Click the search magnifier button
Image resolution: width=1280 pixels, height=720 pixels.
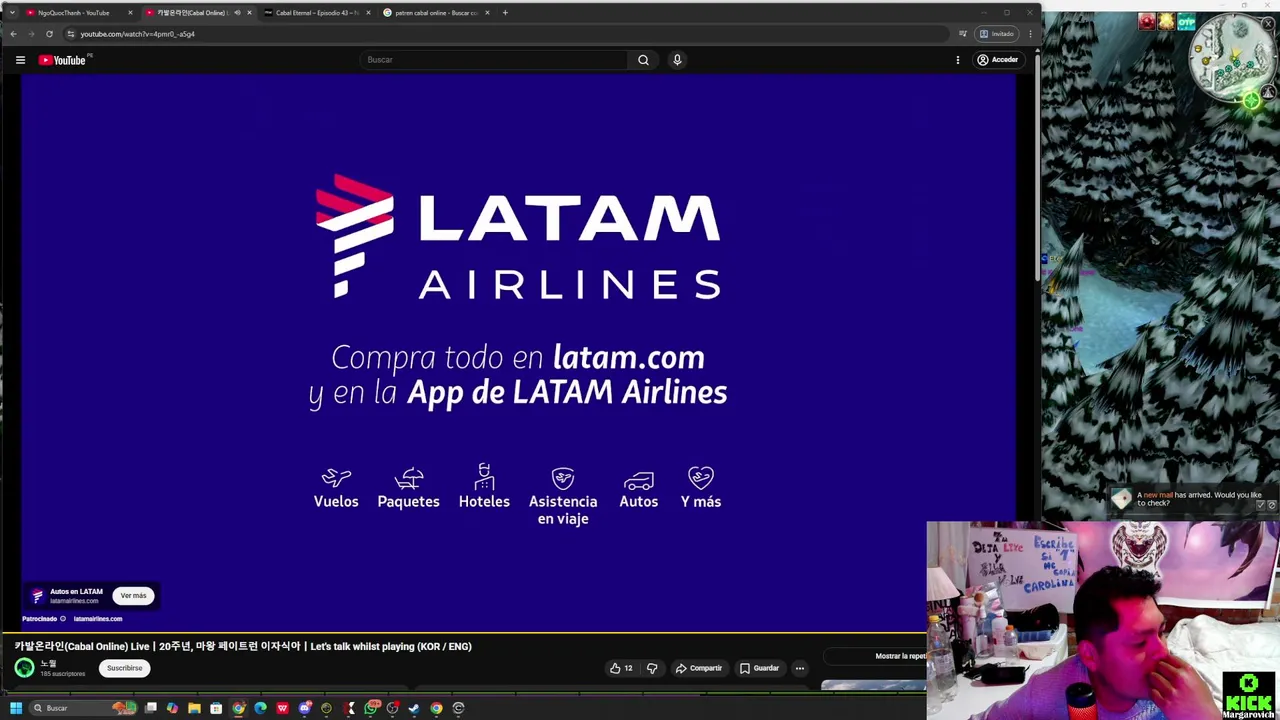pos(643,60)
